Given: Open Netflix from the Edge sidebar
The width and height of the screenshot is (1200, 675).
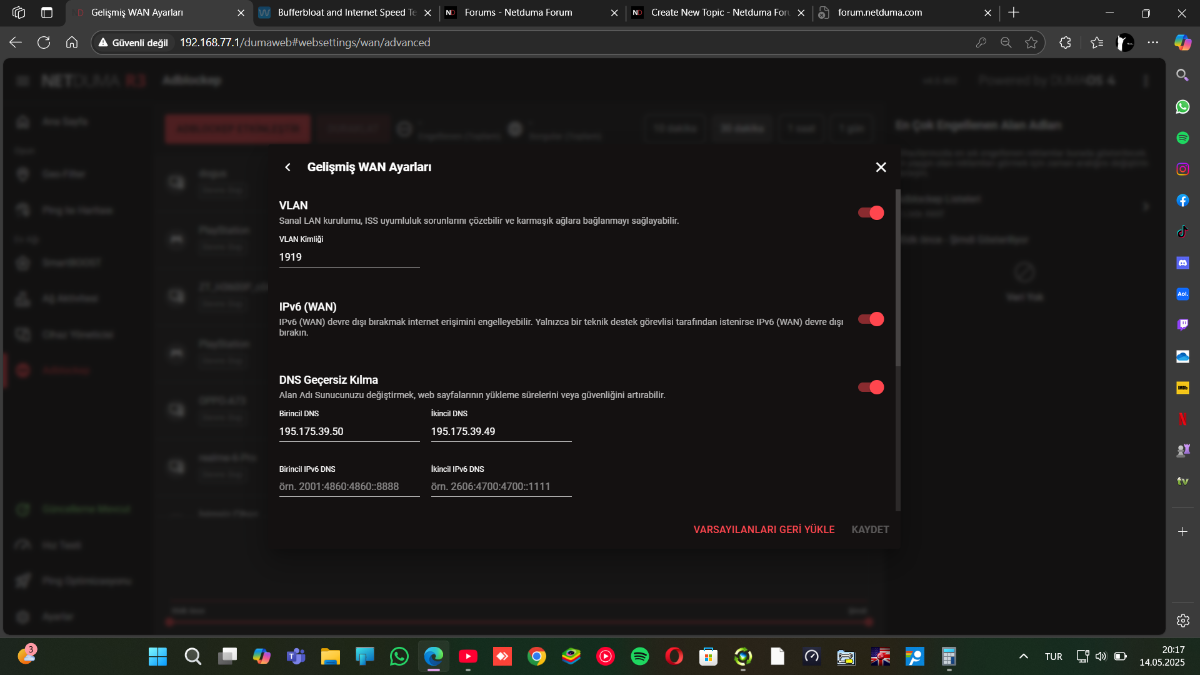Looking at the screenshot, I should (1183, 419).
